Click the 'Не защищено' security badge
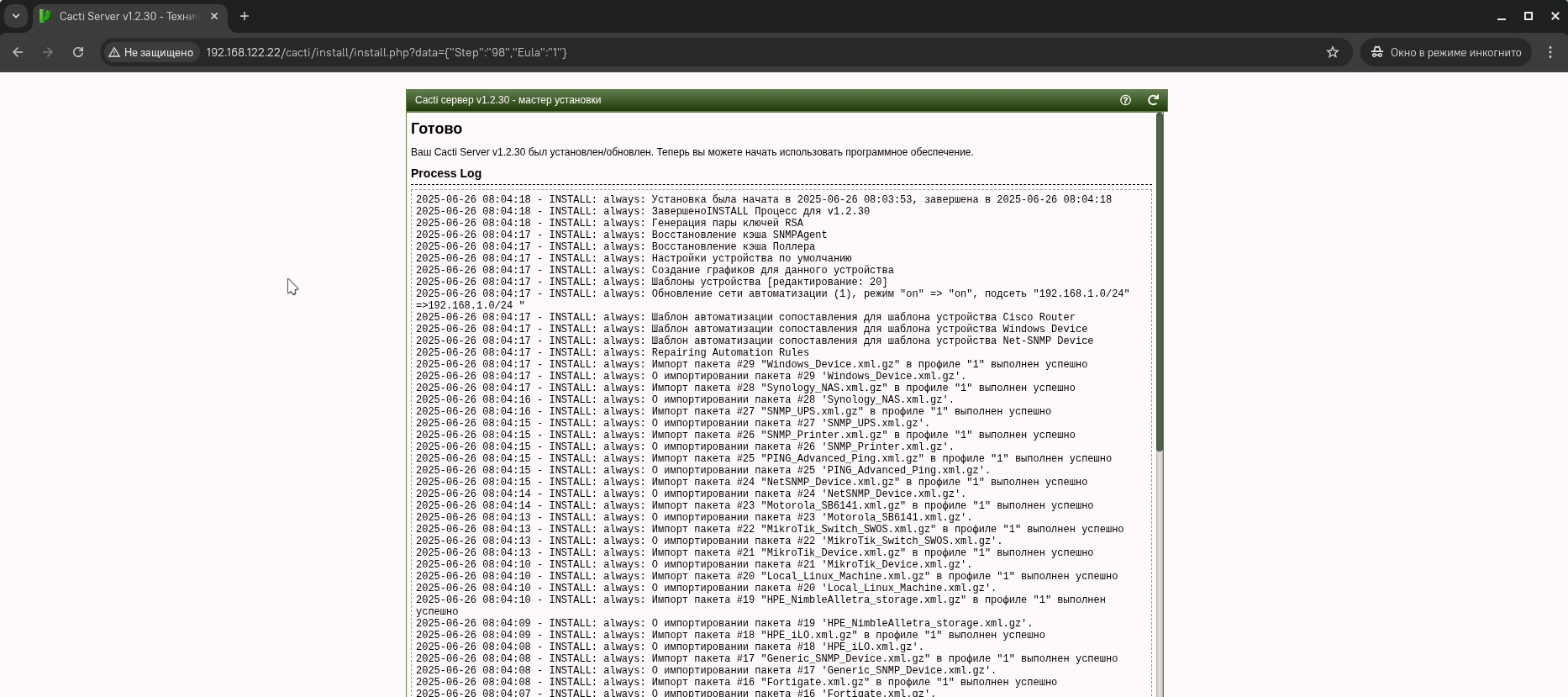Viewport: 1568px width, 697px height. (x=150, y=52)
